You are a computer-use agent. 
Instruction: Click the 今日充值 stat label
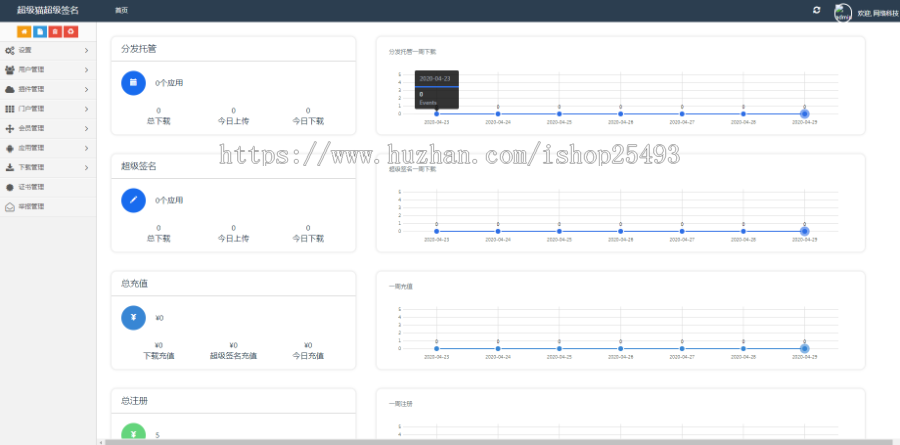(308, 355)
